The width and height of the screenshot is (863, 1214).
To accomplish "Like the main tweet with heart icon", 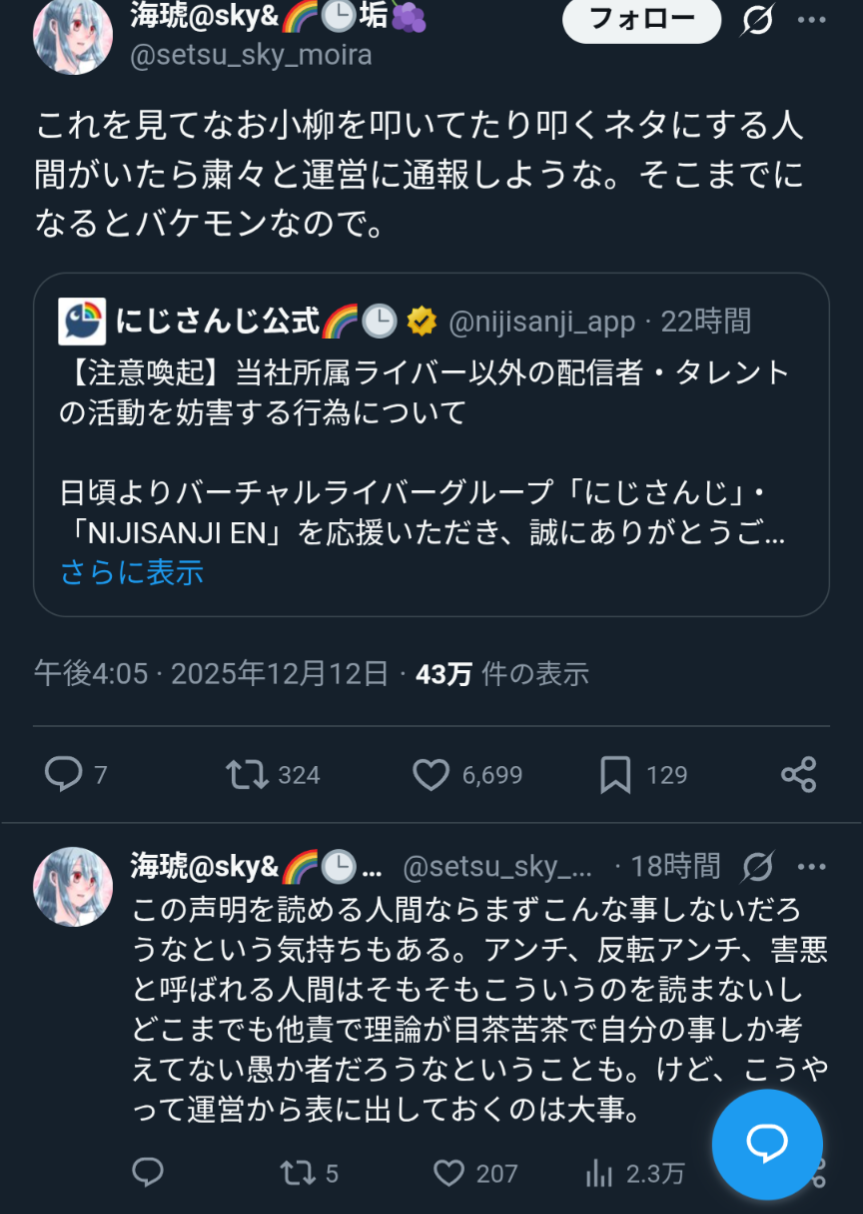I will [431, 774].
